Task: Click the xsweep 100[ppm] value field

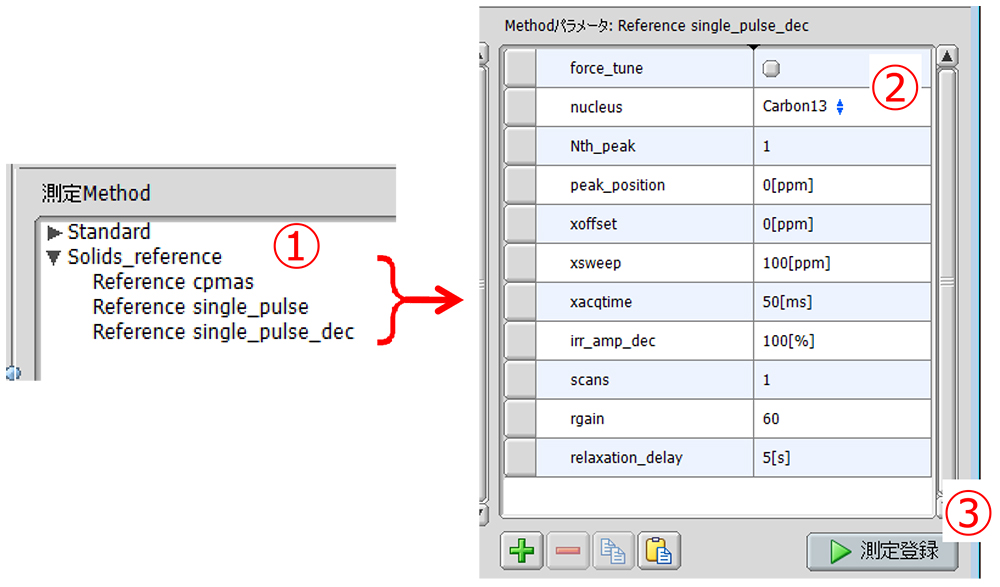Action: 840,263
